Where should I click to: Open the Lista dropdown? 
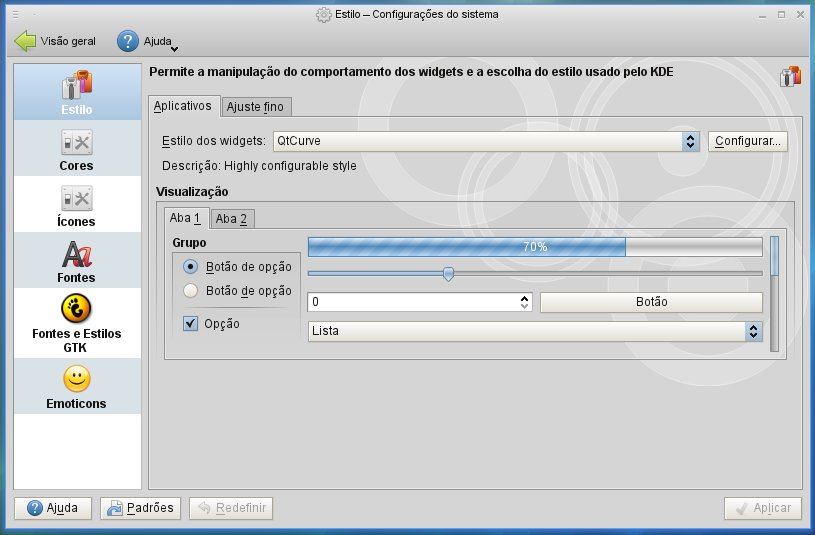tap(535, 331)
